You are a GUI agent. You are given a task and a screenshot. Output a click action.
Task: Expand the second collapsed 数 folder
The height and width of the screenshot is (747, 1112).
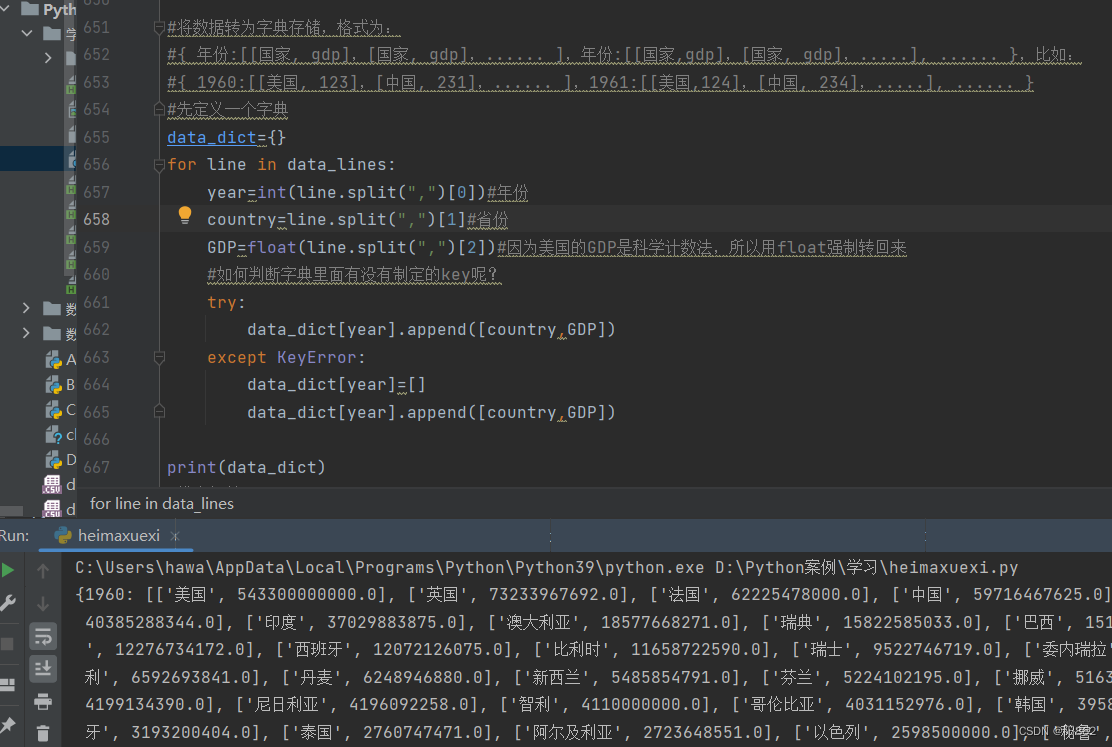(26, 333)
